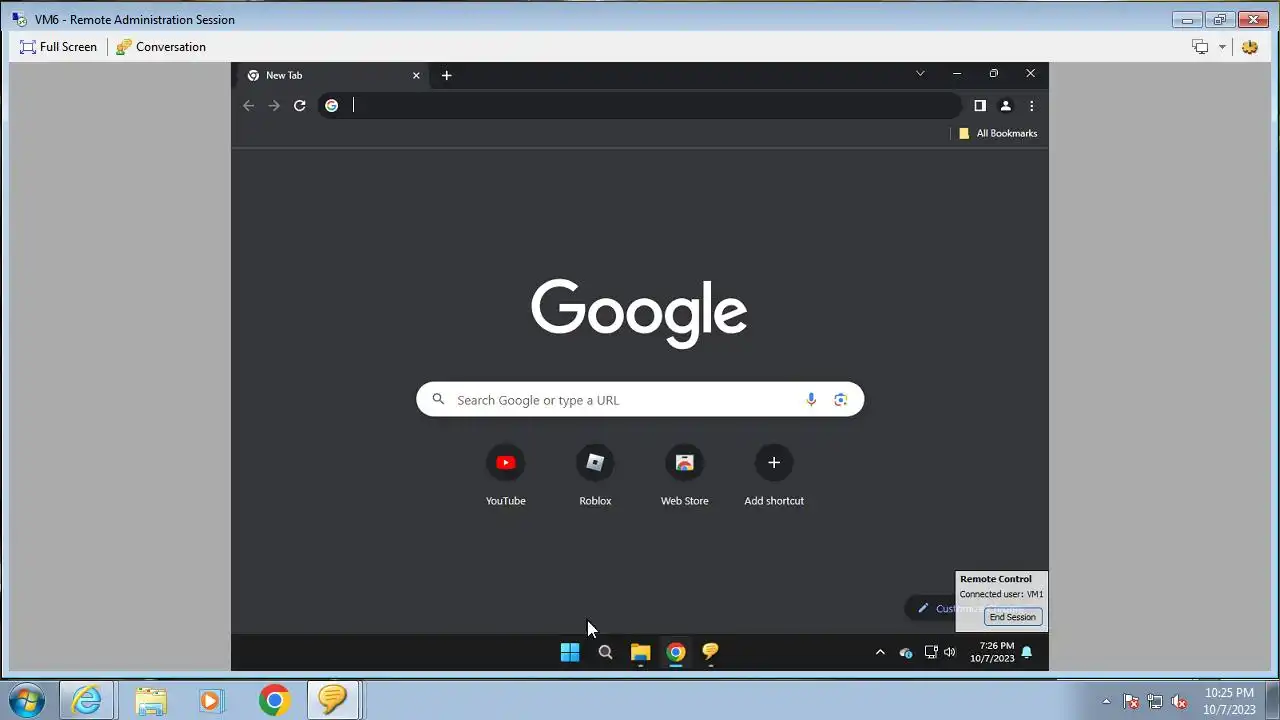Screen dimensions: 1280x720
Task: Launch Chrome from the local taskbar
Action: pyautogui.click(x=274, y=701)
